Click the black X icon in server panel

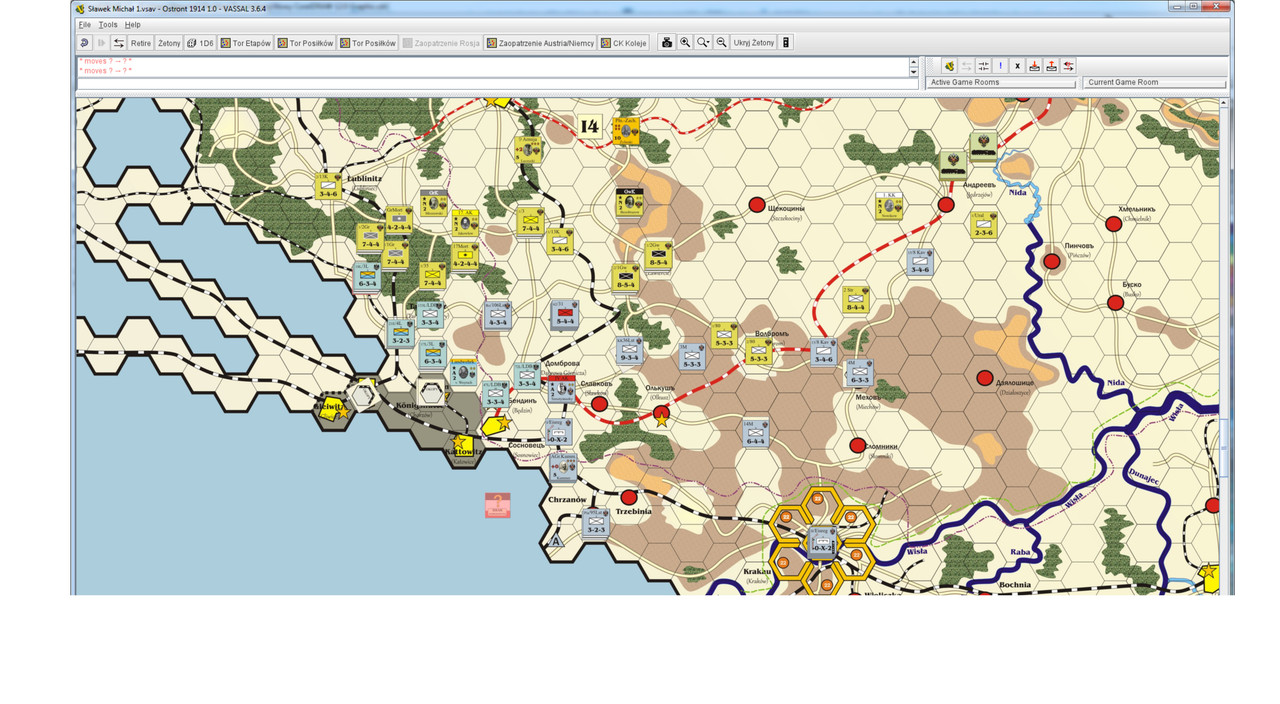click(1017, 66)
